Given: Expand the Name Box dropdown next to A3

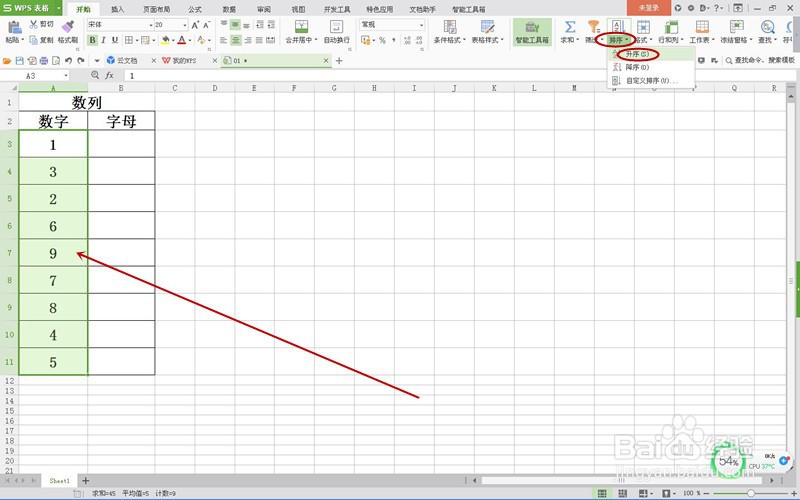Looking at the screenshot, I should 66,76.
